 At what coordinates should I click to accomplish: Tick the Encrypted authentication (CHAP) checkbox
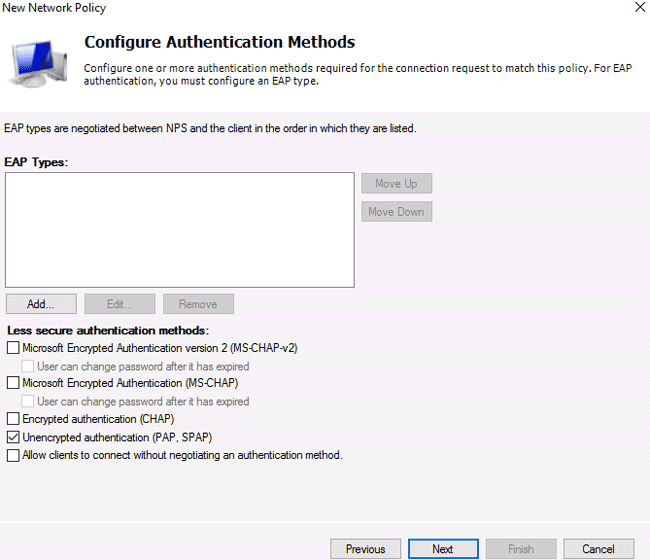pos(13,419)
